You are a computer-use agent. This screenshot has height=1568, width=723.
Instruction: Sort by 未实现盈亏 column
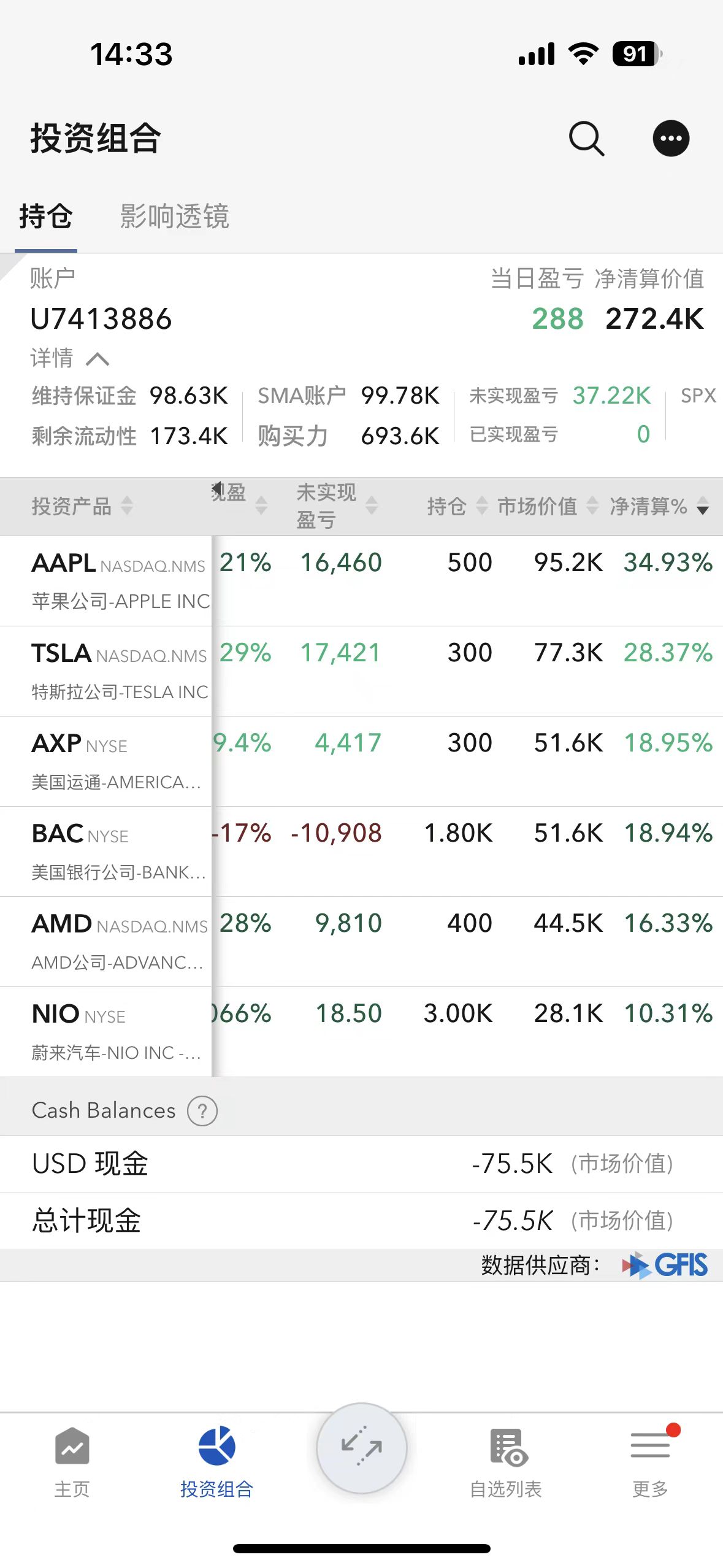pyautogui.click(x=336, y=506)
